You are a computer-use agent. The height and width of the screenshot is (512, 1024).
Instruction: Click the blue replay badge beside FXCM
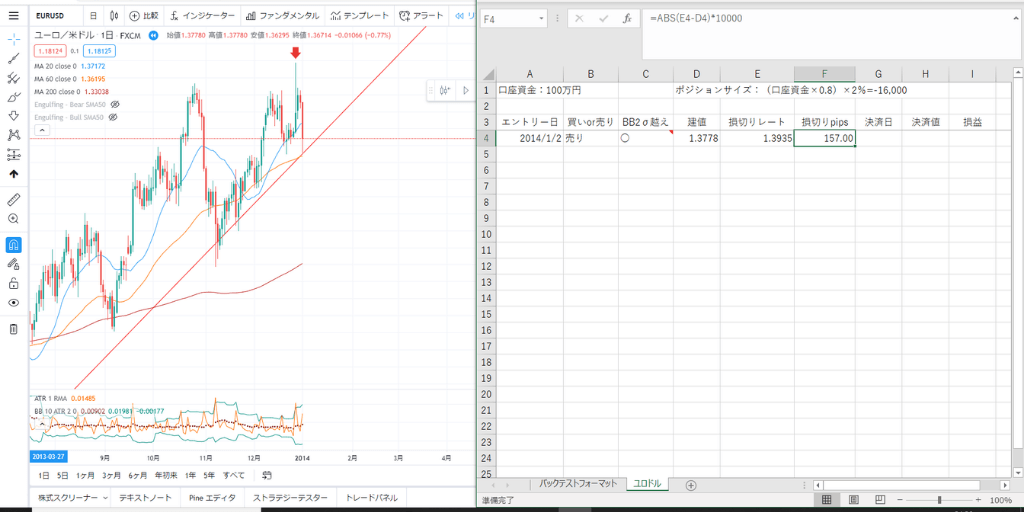click(x=153, y=35)
